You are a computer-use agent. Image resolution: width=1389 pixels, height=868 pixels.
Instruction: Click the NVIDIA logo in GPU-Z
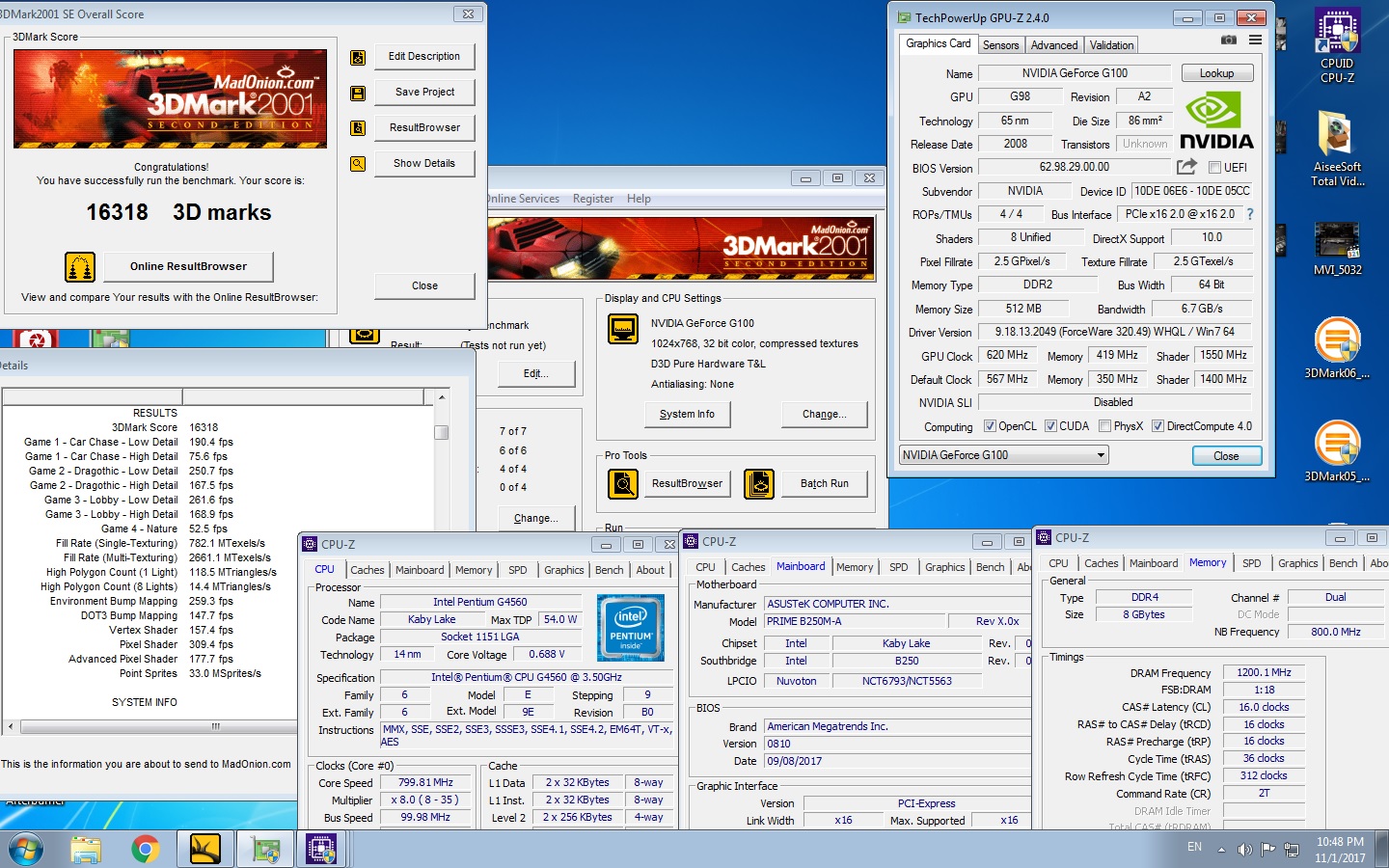point(1216,122)
